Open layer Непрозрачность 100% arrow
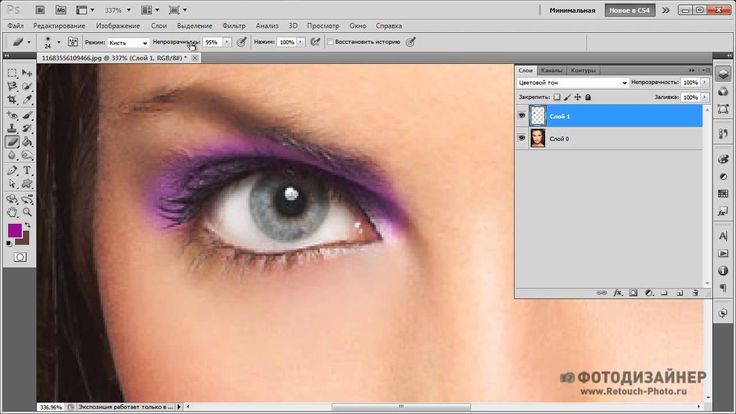This screenshot has height=414, width=736. (705, 82)
